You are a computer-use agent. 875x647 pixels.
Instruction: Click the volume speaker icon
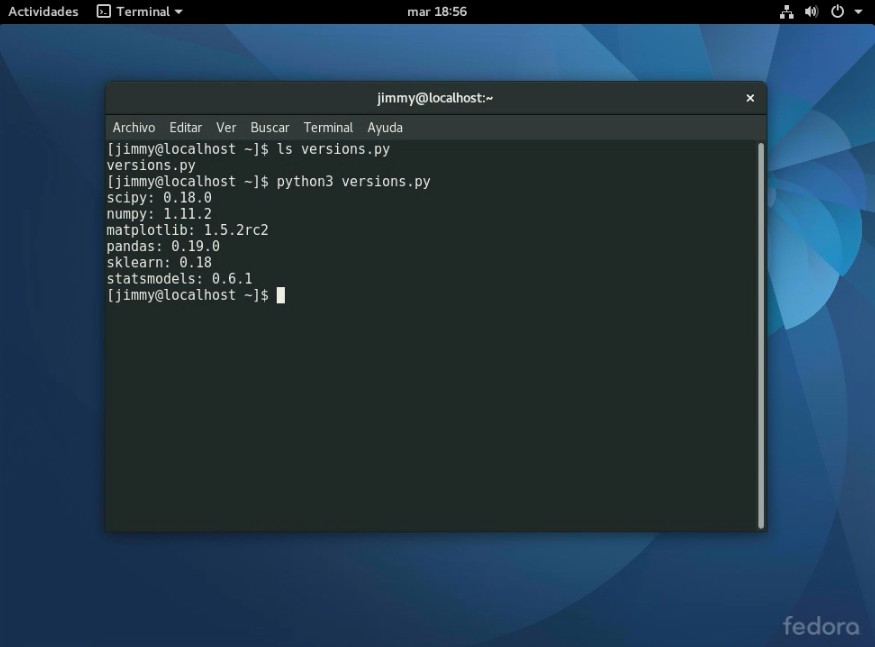click(x=811, y=12)
